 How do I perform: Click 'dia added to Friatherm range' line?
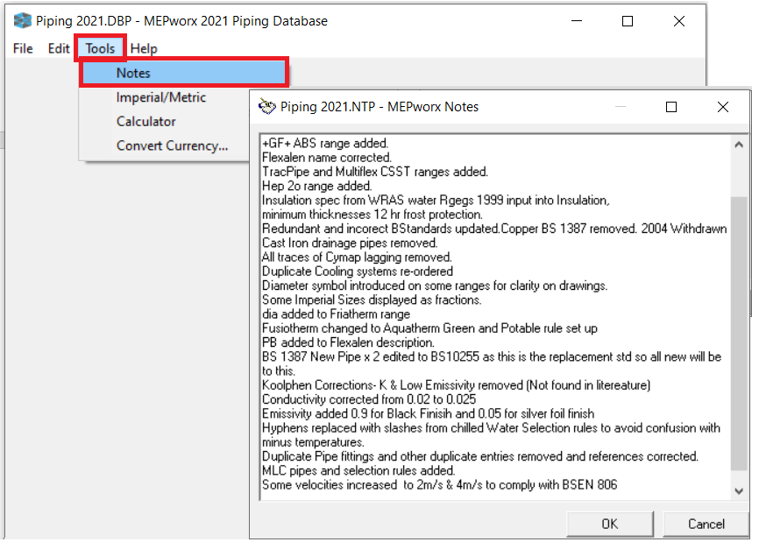[336, 314]
